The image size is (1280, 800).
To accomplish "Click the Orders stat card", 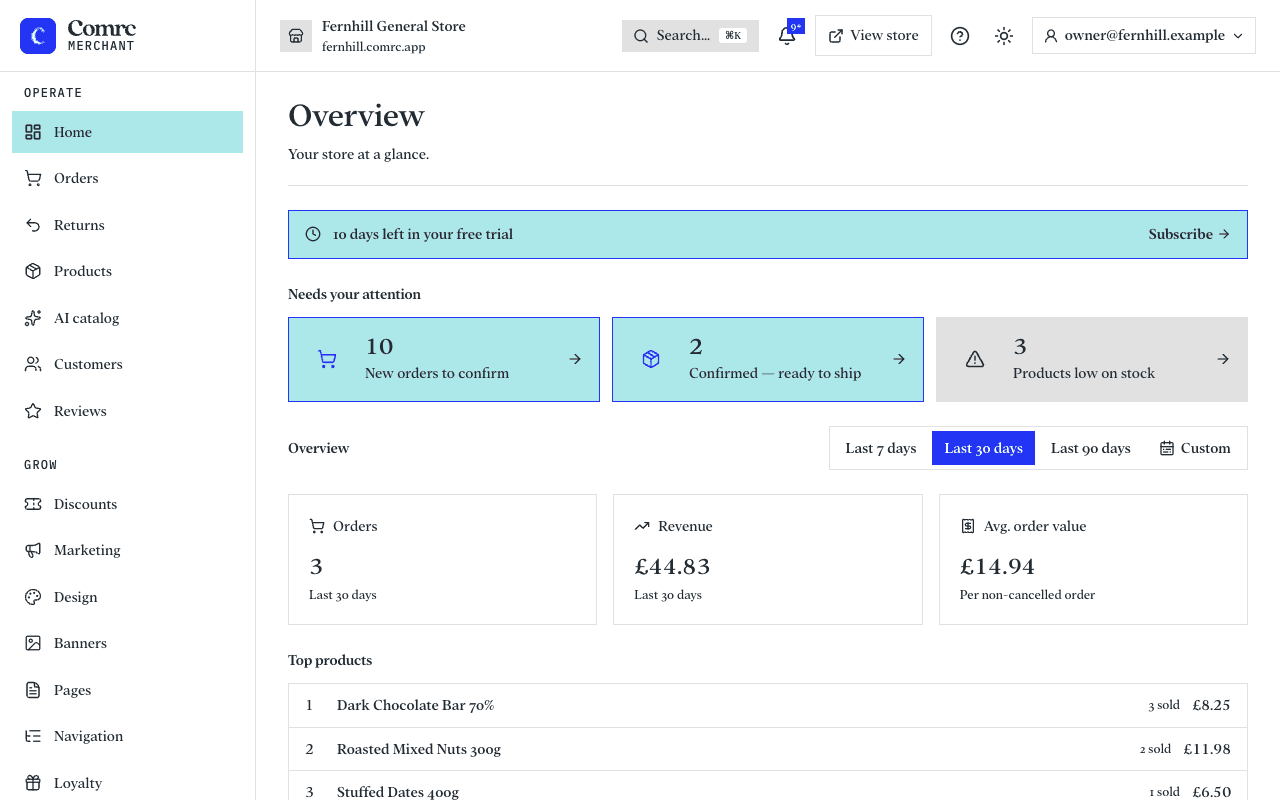I will pyautogui.click(x=442, y=559).
